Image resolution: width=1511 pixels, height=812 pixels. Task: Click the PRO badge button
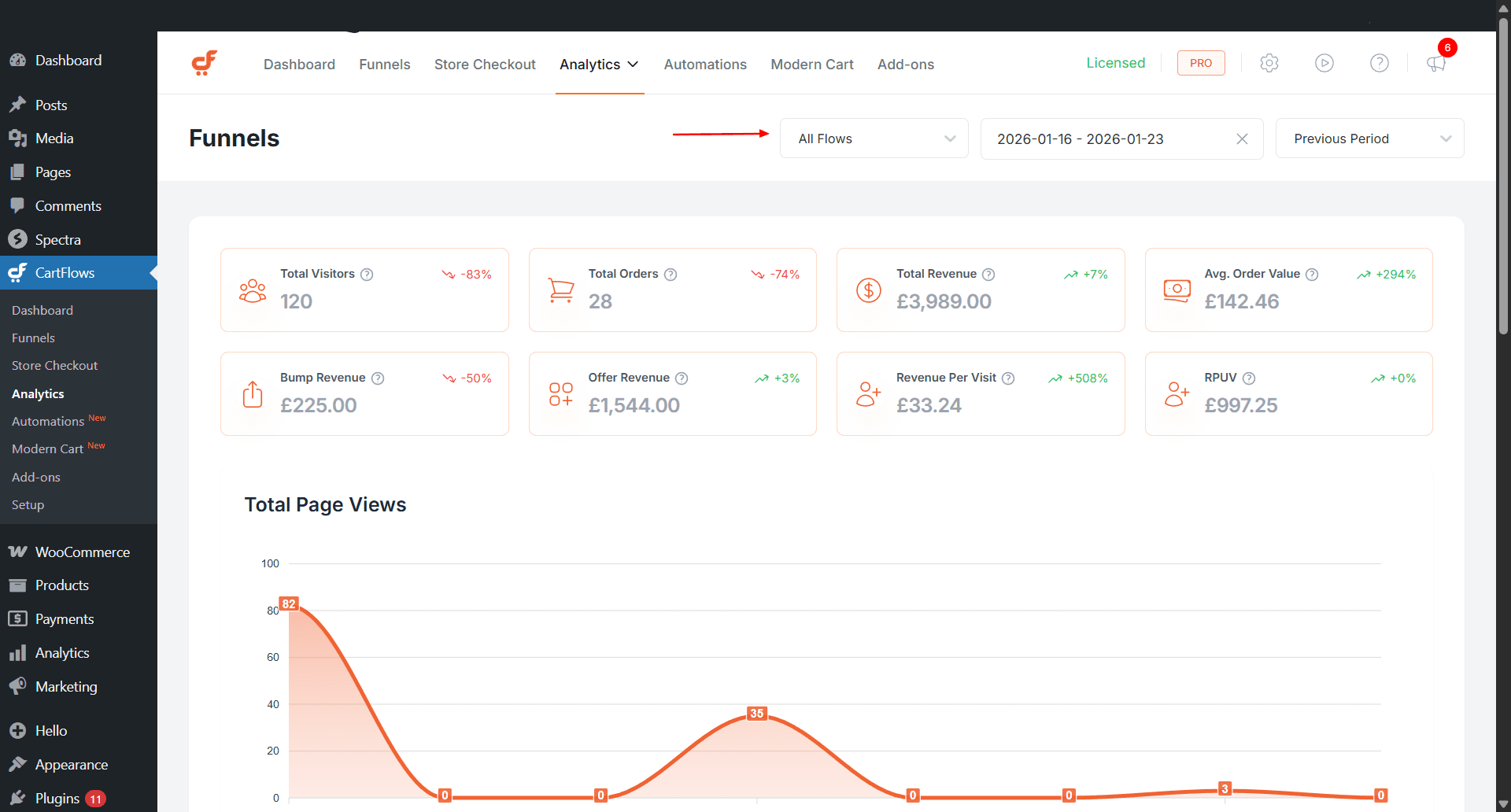(1201, 63)
